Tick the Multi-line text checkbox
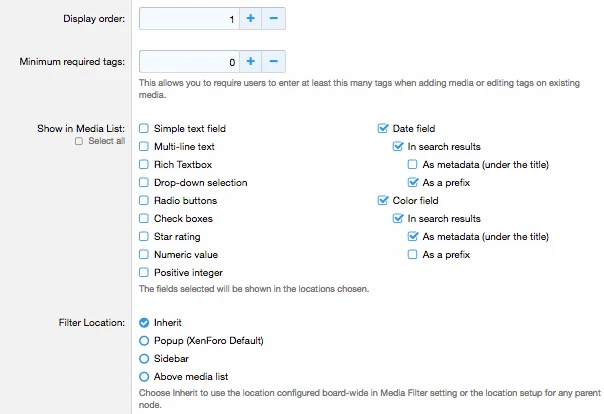604x414 pixels. pyautogui.click(x=144, y=147)
